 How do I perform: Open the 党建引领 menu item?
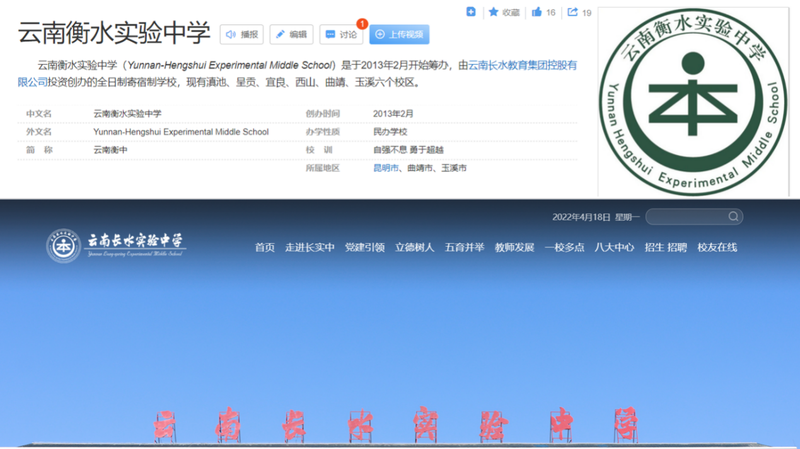tap(364, 247)
